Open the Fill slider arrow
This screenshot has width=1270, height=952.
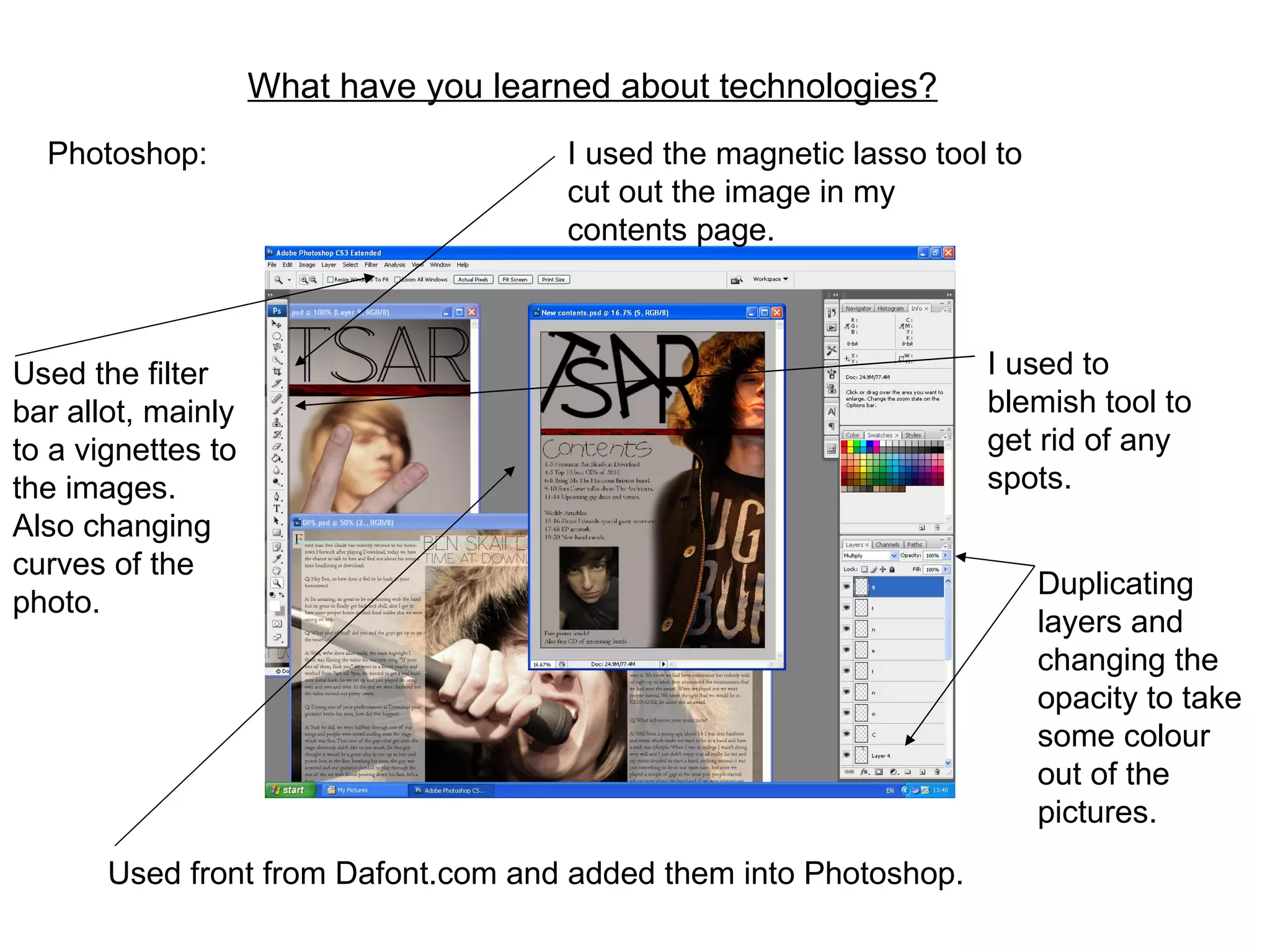[x=946, y=570]
